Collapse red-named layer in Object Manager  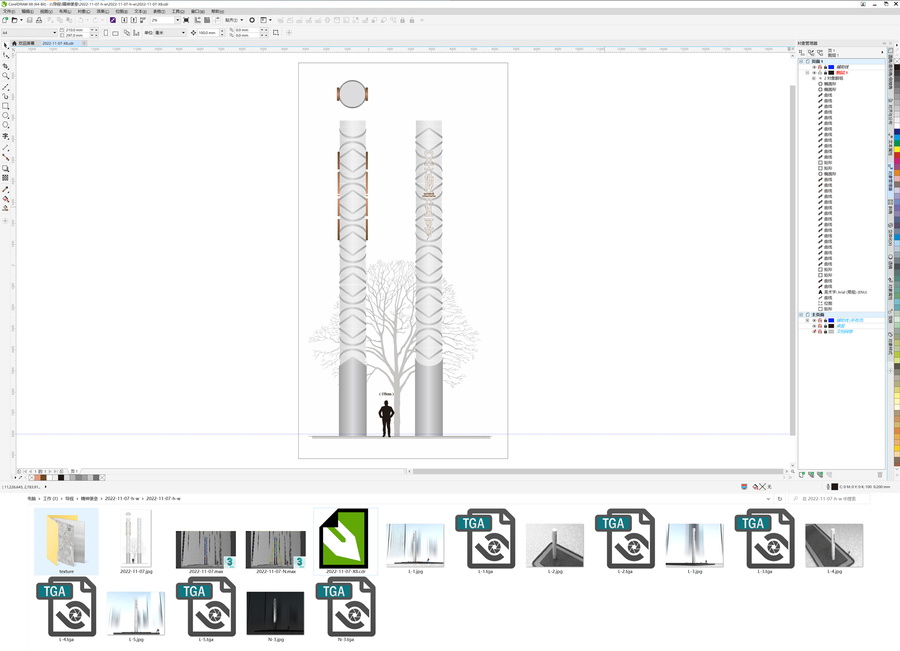(x=807, y=73)
